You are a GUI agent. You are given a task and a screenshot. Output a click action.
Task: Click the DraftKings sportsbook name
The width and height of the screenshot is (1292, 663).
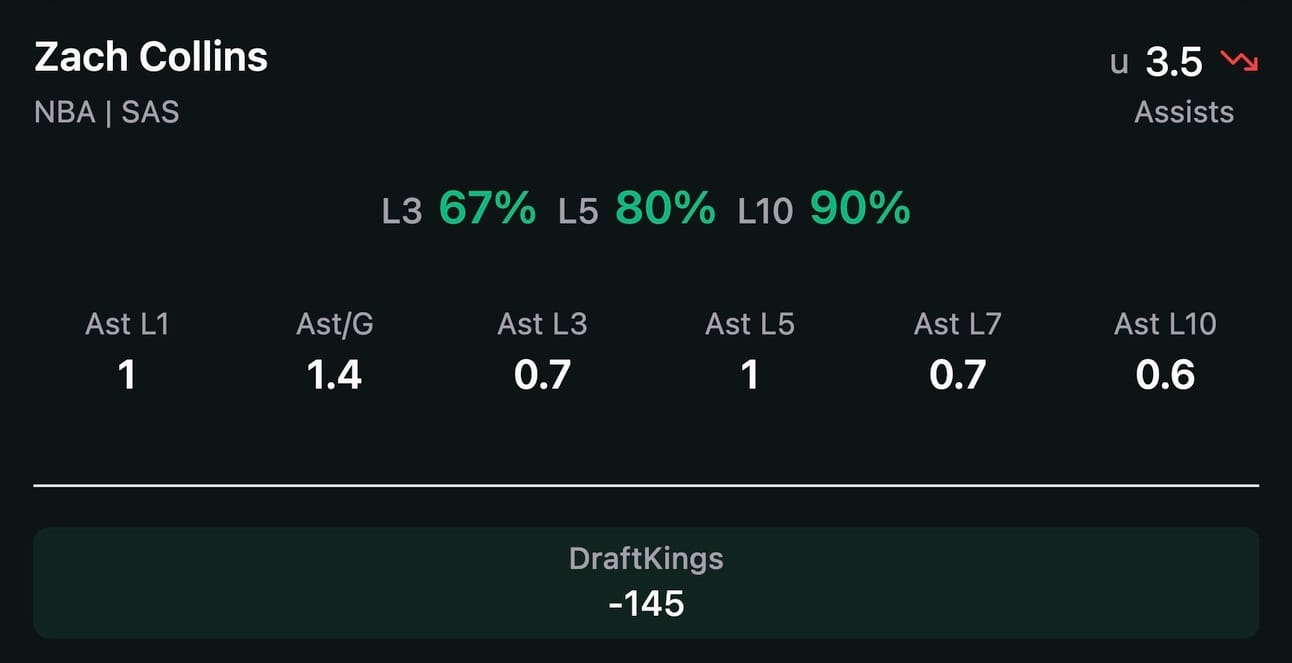click(646, 558)
